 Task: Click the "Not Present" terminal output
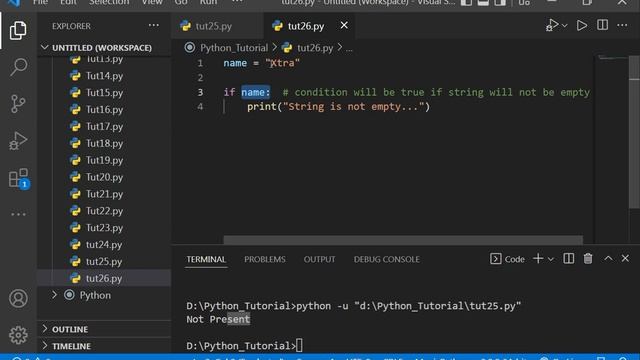click(x=218, y=319)
